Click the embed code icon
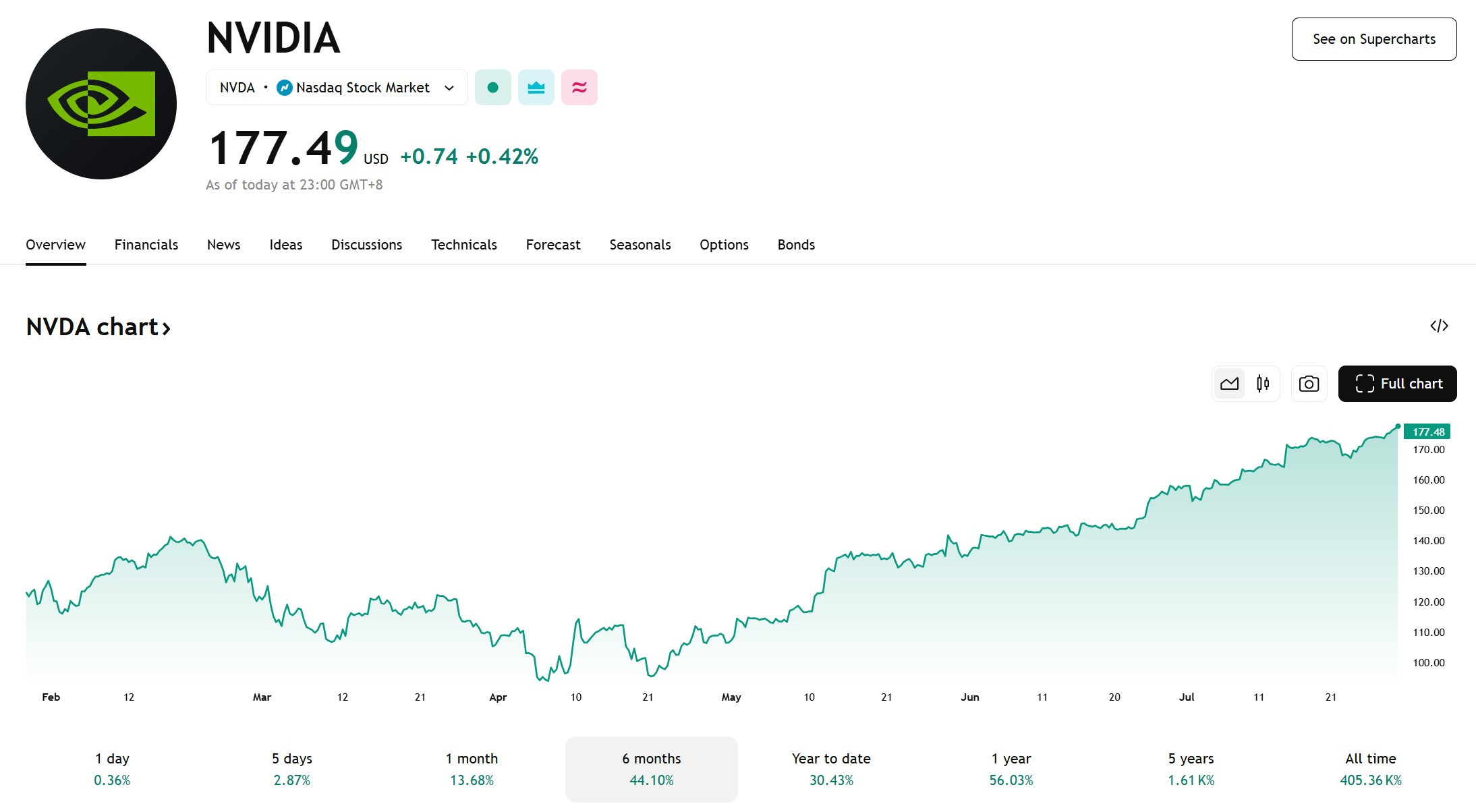This screenshot has height=812, width=1476. 1439,326
